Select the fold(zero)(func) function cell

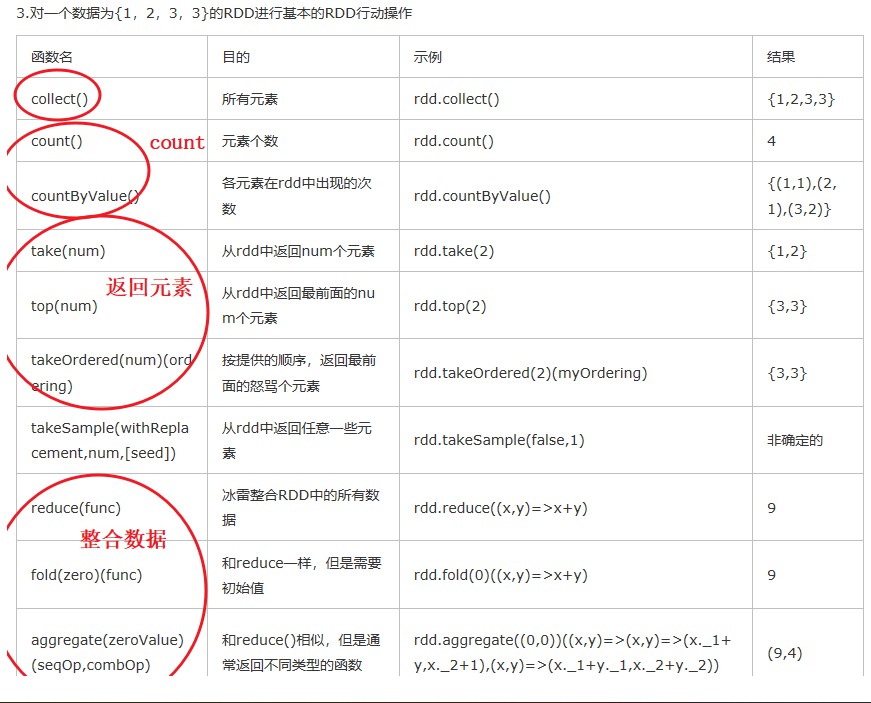(x=86, y=575)
